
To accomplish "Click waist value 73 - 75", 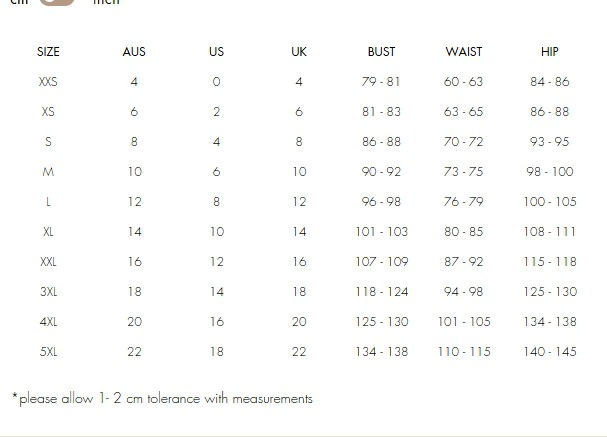I will click(463, 171).
